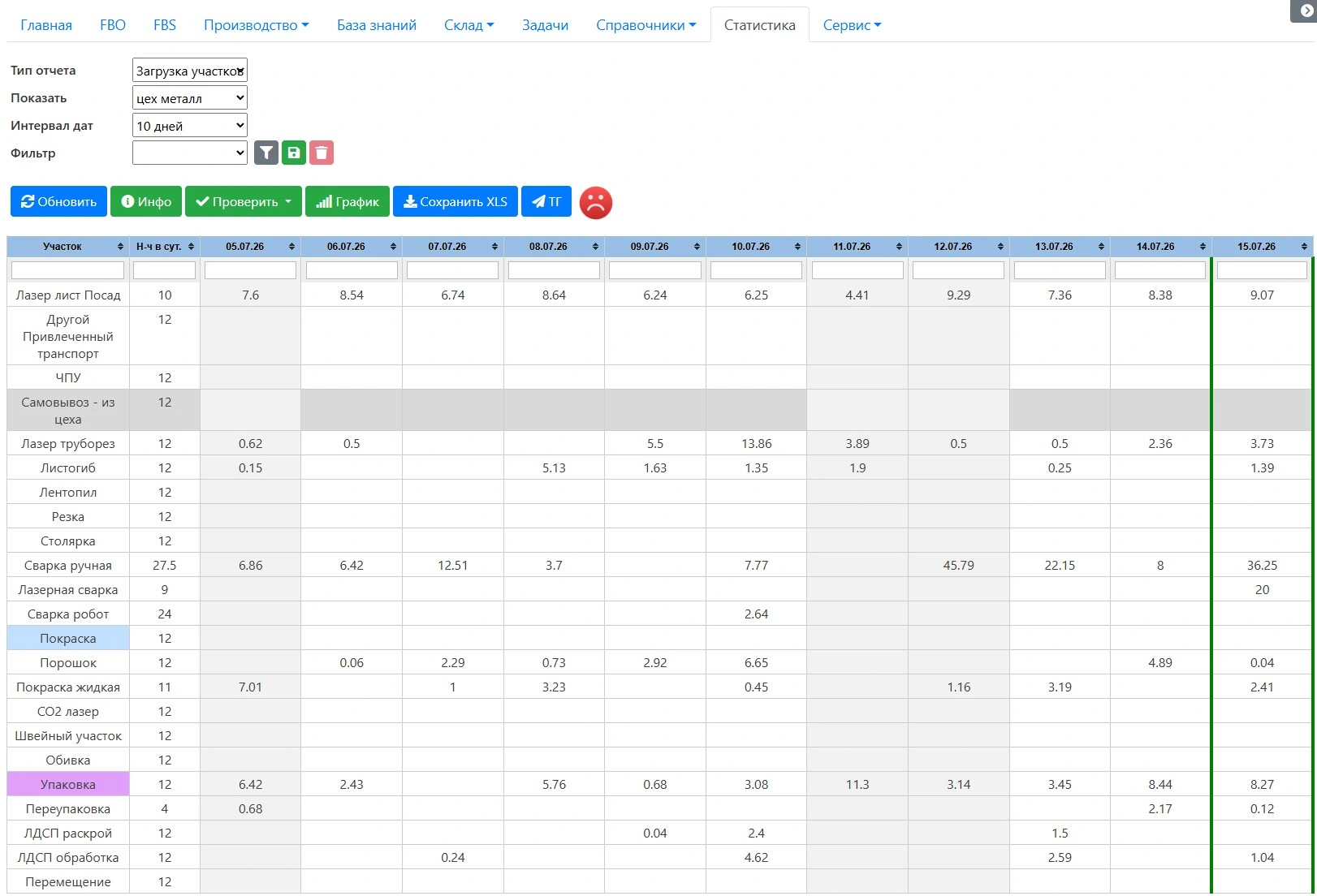
Task: Click 15.07.26 column filter field
Action: (x=1262, y=270)
